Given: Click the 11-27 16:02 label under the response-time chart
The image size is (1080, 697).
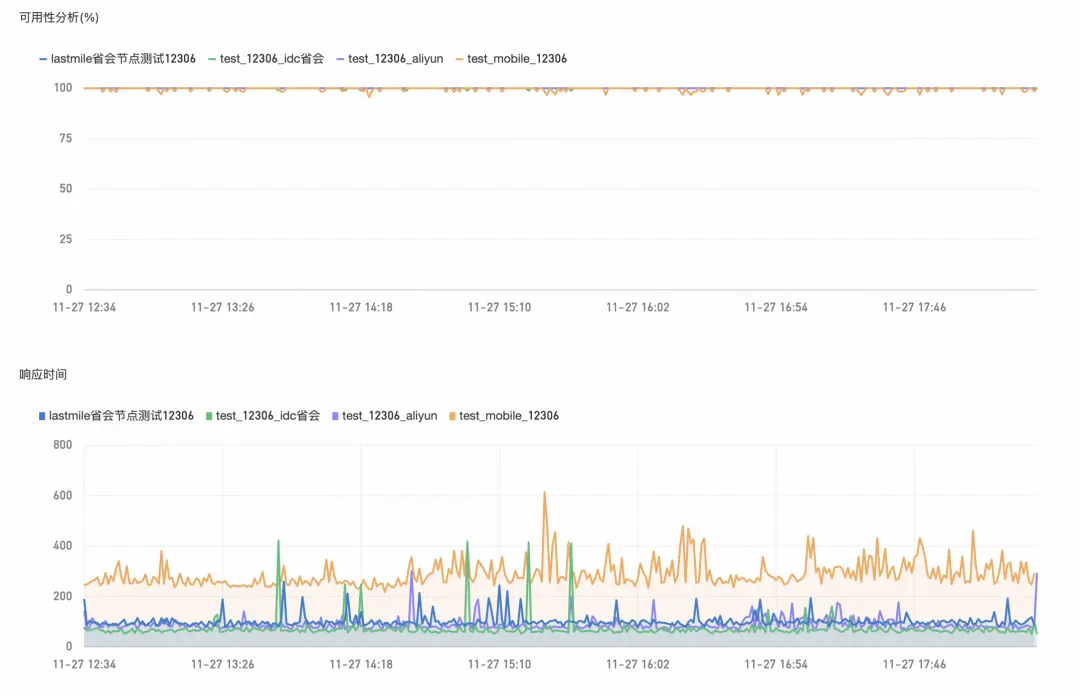Looking at the screenshot, I should click(x=638, y=665).
